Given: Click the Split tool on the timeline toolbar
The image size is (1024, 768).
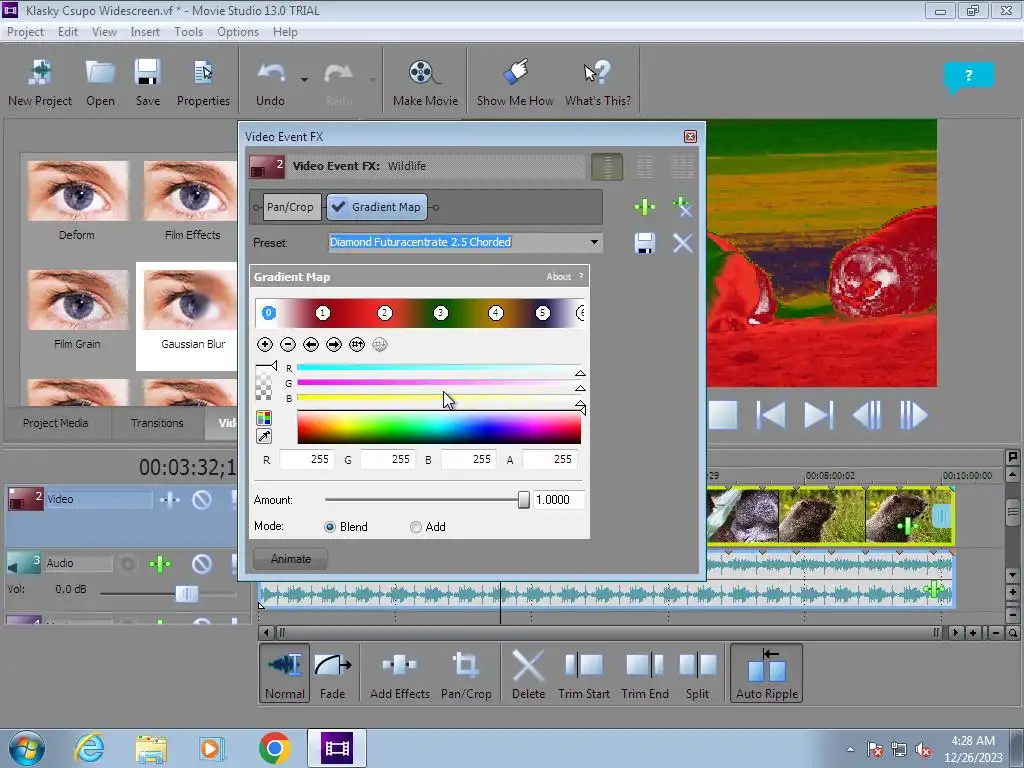Looking at the screenshot, I should [x=697, y=673].
